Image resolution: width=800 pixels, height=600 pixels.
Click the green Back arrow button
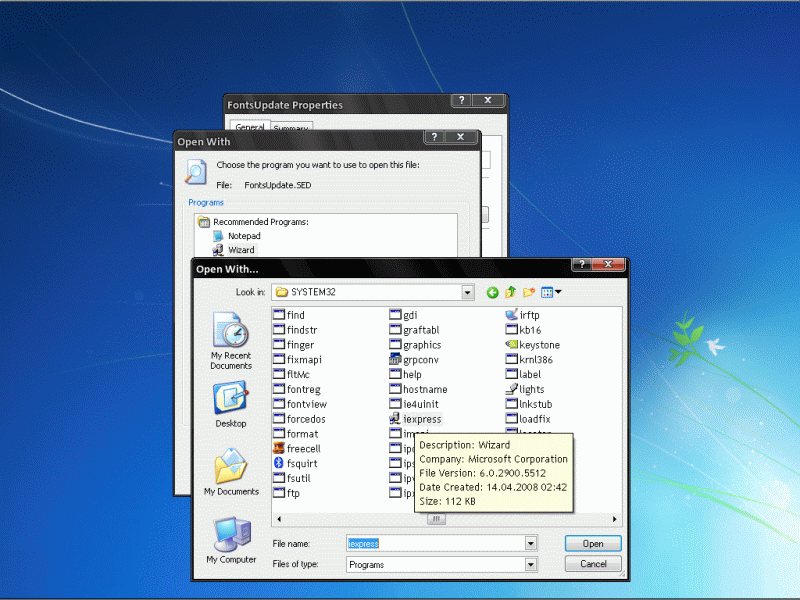pos(492,292)
